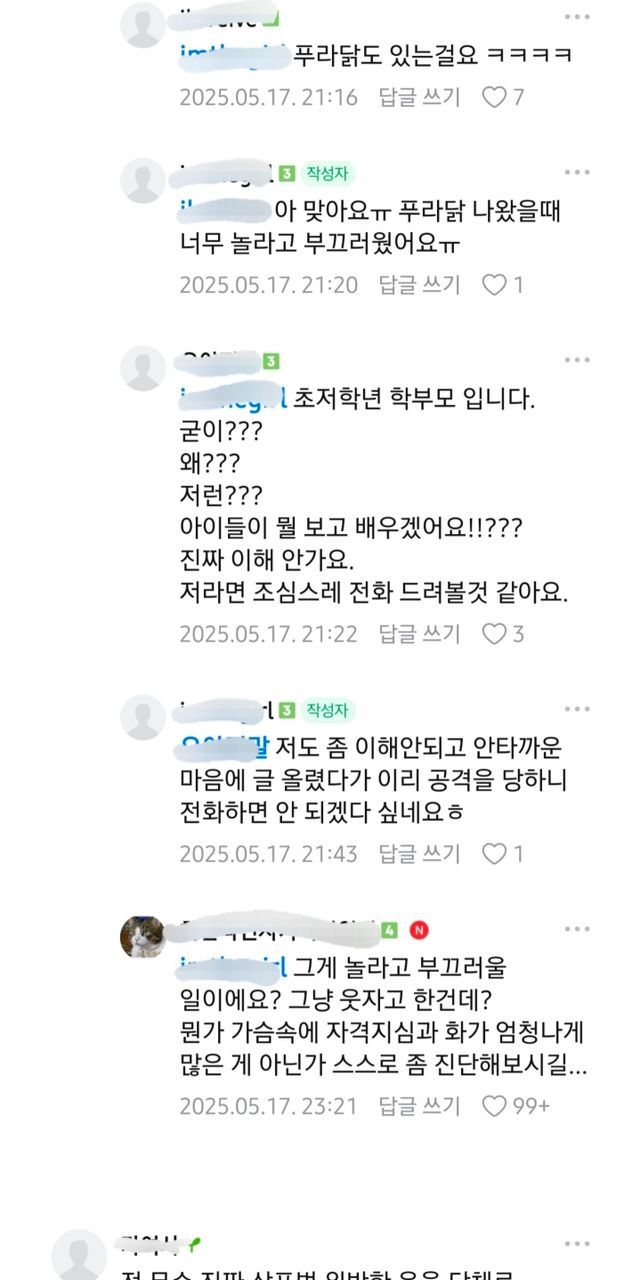Open the cat profile picture
Image resolution: width=640 pixels, height=1280 pixels.
(x=143, y=937)
